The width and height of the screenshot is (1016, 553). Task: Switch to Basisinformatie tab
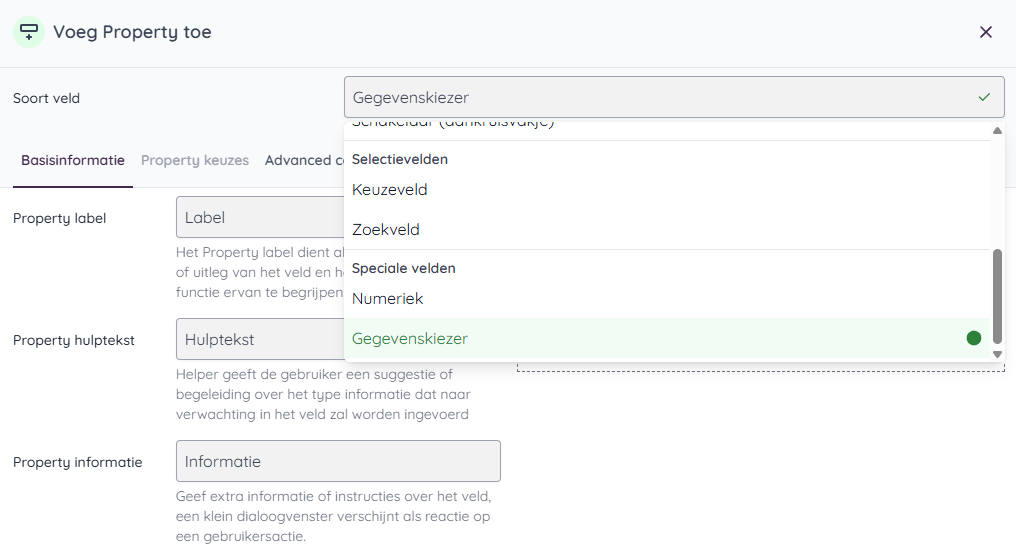pyautogui.click(x=73, y=160)
